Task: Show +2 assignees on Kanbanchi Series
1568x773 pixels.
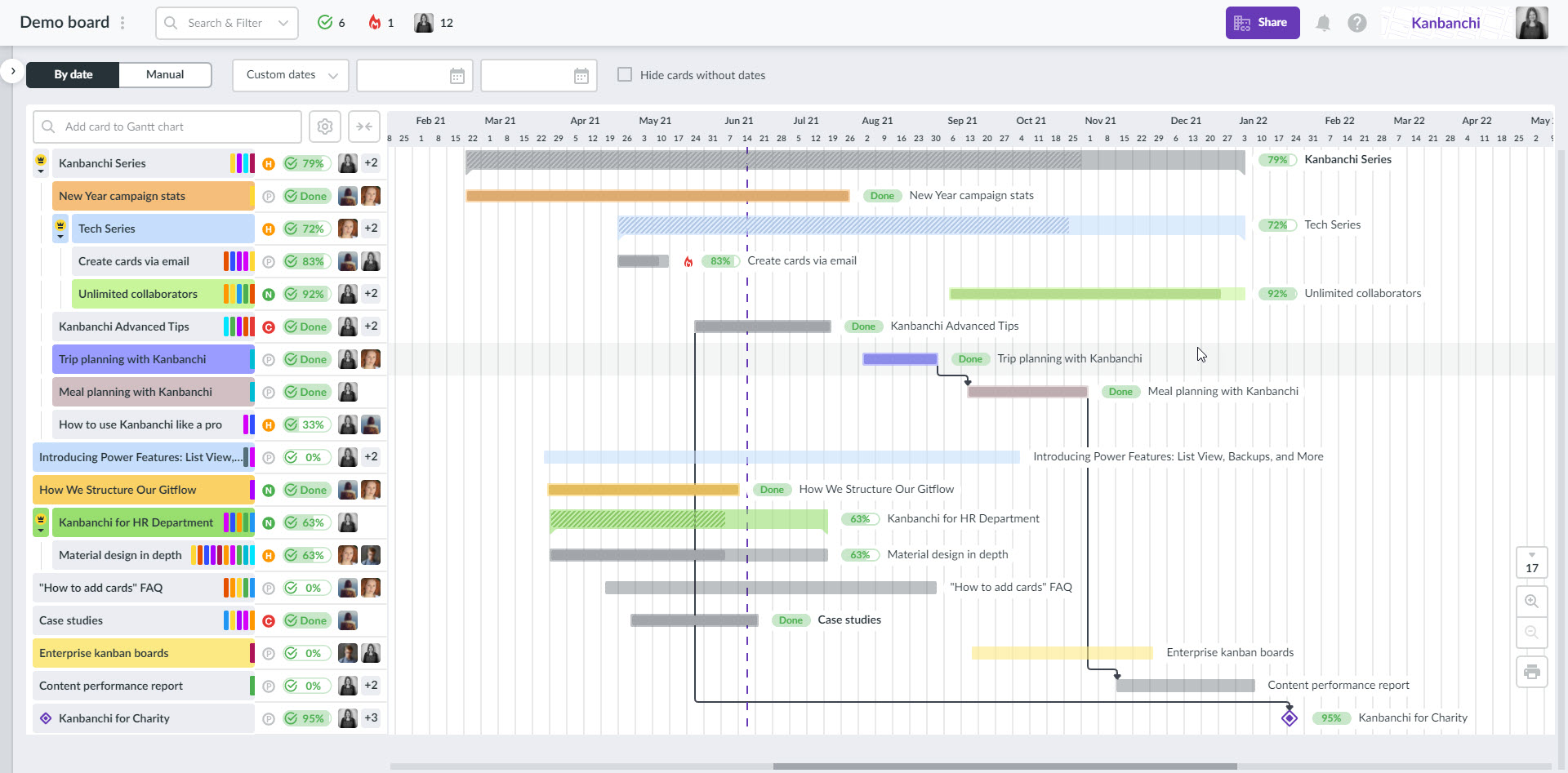Action: (371, 163)
